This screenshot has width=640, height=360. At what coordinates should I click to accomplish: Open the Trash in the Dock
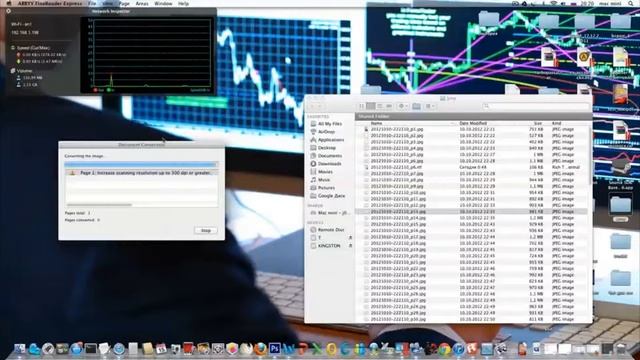(621, 349)
